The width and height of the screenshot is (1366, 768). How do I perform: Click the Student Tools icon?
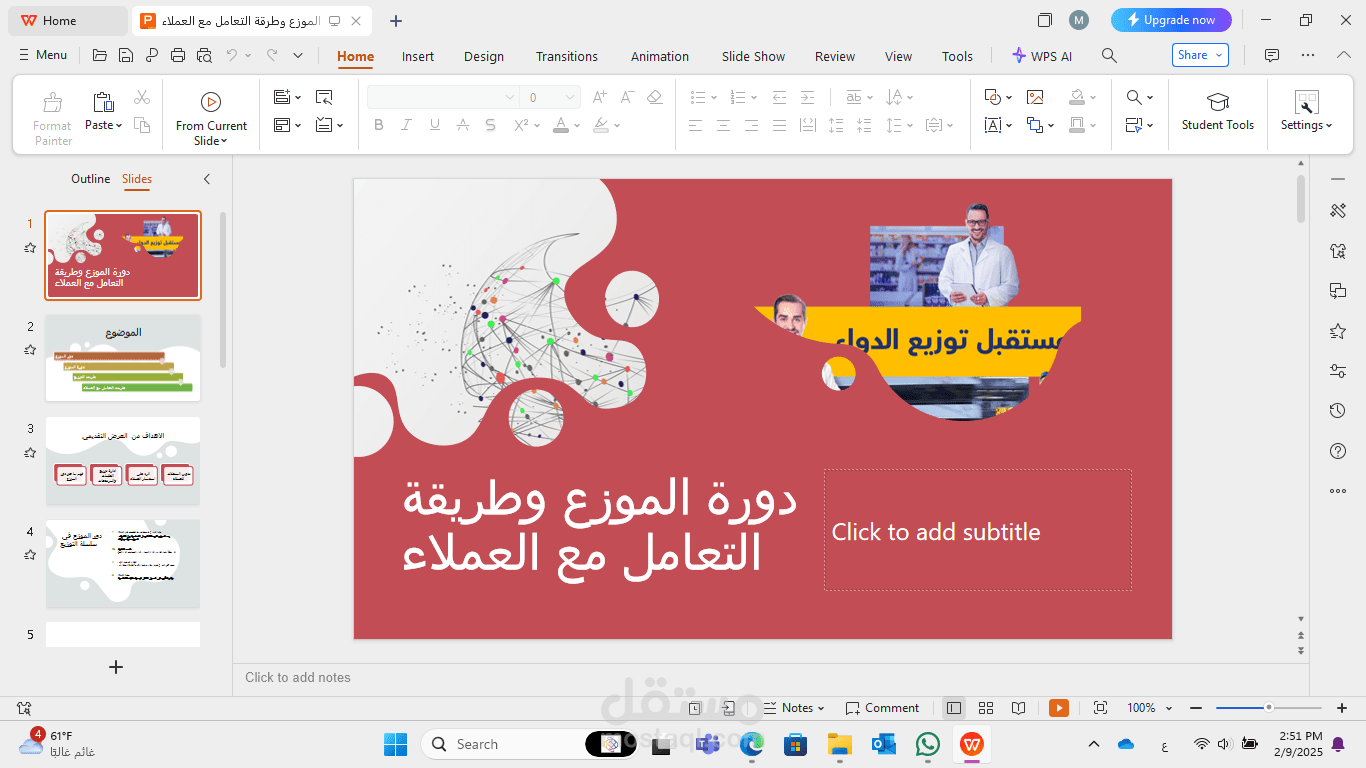(1217, 111)
